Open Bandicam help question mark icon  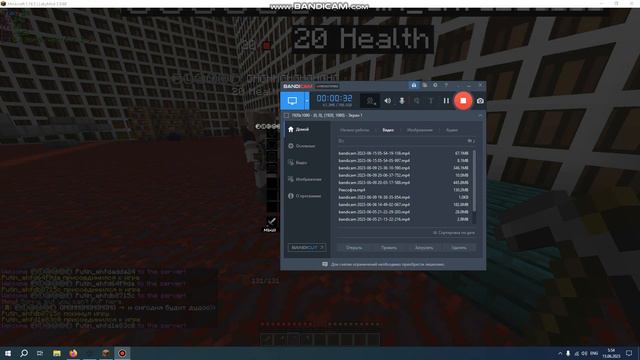click(446, 85)
